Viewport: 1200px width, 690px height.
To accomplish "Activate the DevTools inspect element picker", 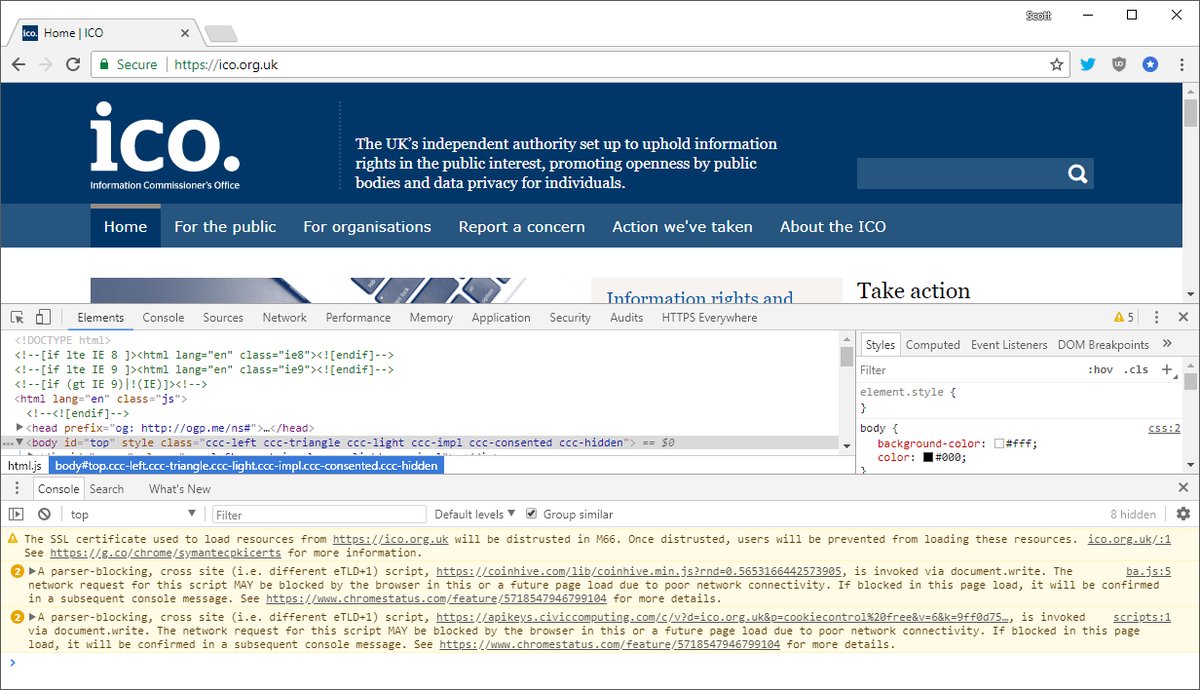I will [x=17, y=317].
